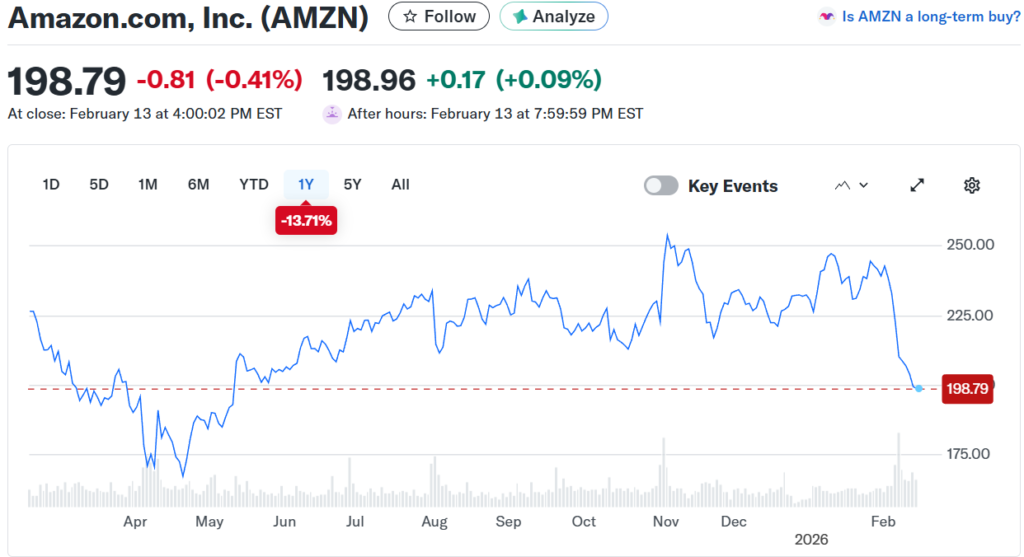Select the 1D time range tab
The height and width of the screenshot is (557, 1024).
[x=51, y=184]
